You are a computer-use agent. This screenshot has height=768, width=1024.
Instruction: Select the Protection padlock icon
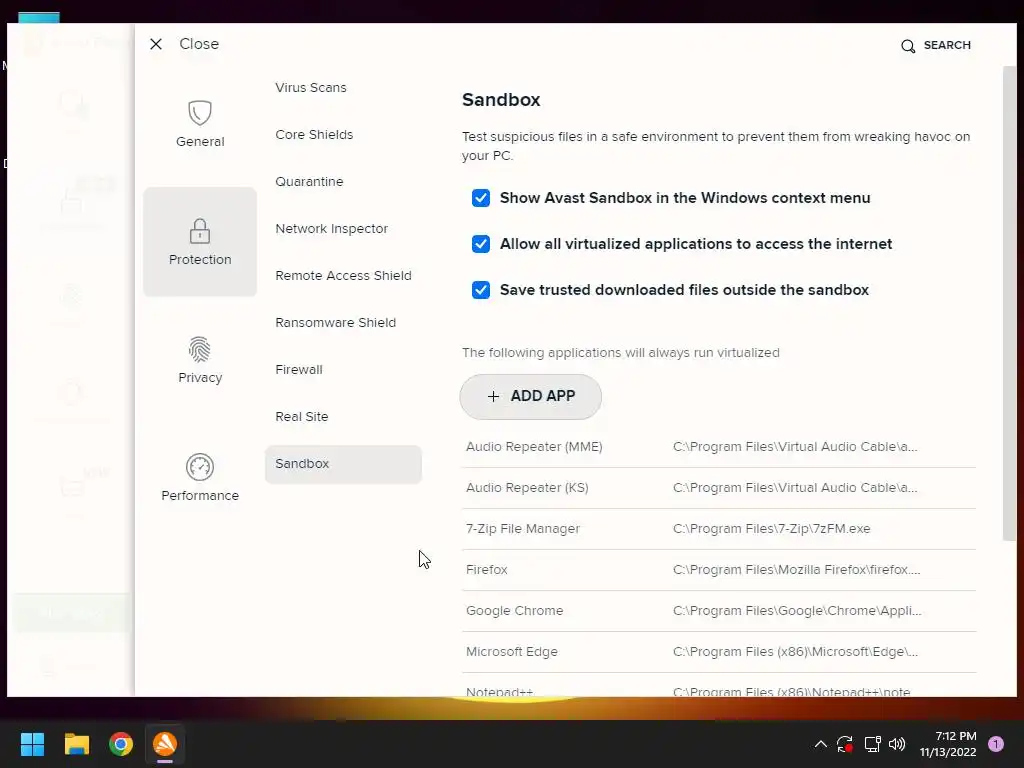point(200,231)
